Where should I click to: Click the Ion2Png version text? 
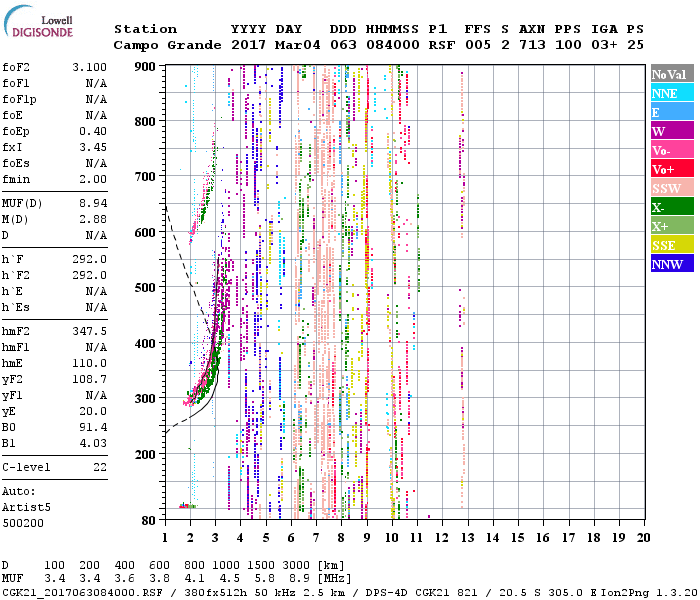(x=649, y=592)
